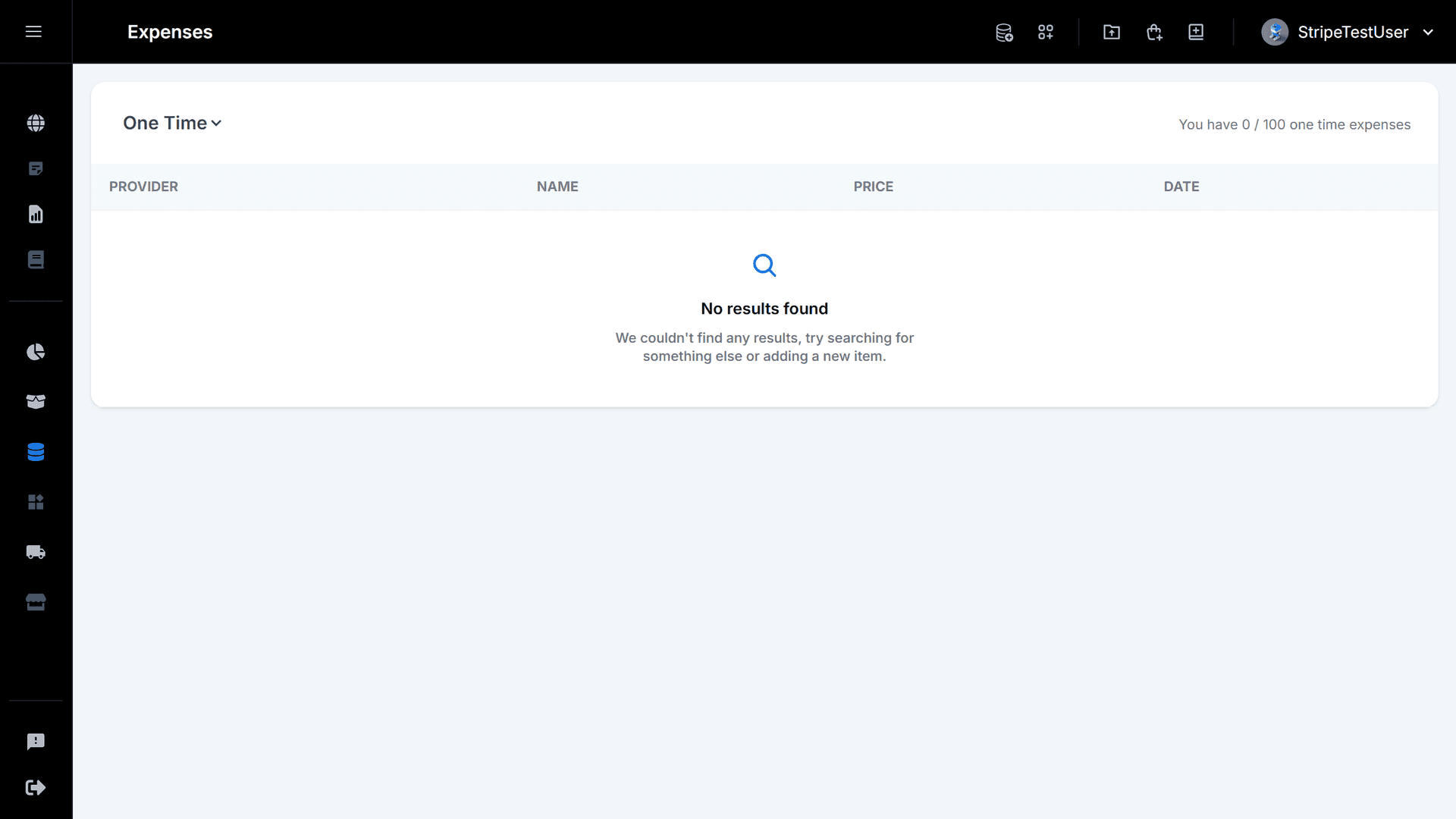The image size is (1456, 819).
Task: Click the open box inventory icon
Action: pos(36,402)
